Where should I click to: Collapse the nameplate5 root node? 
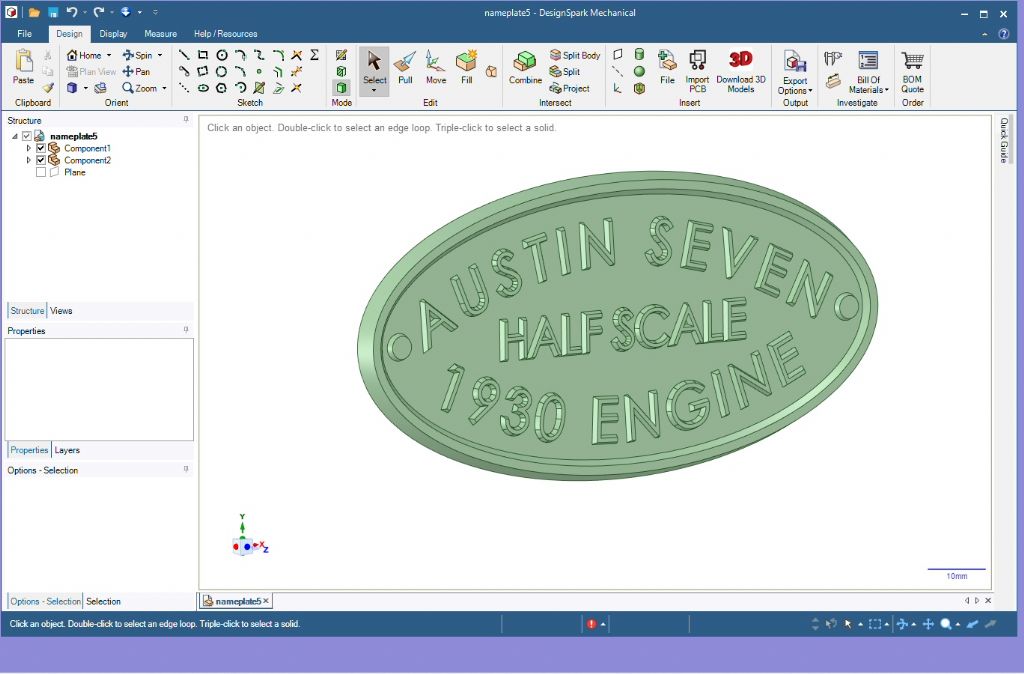[x=15, y=136]
